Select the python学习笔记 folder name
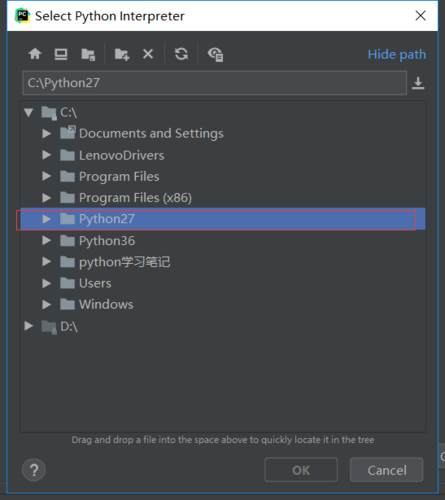Viewport: 445px width, 500px height. [125, 262]
